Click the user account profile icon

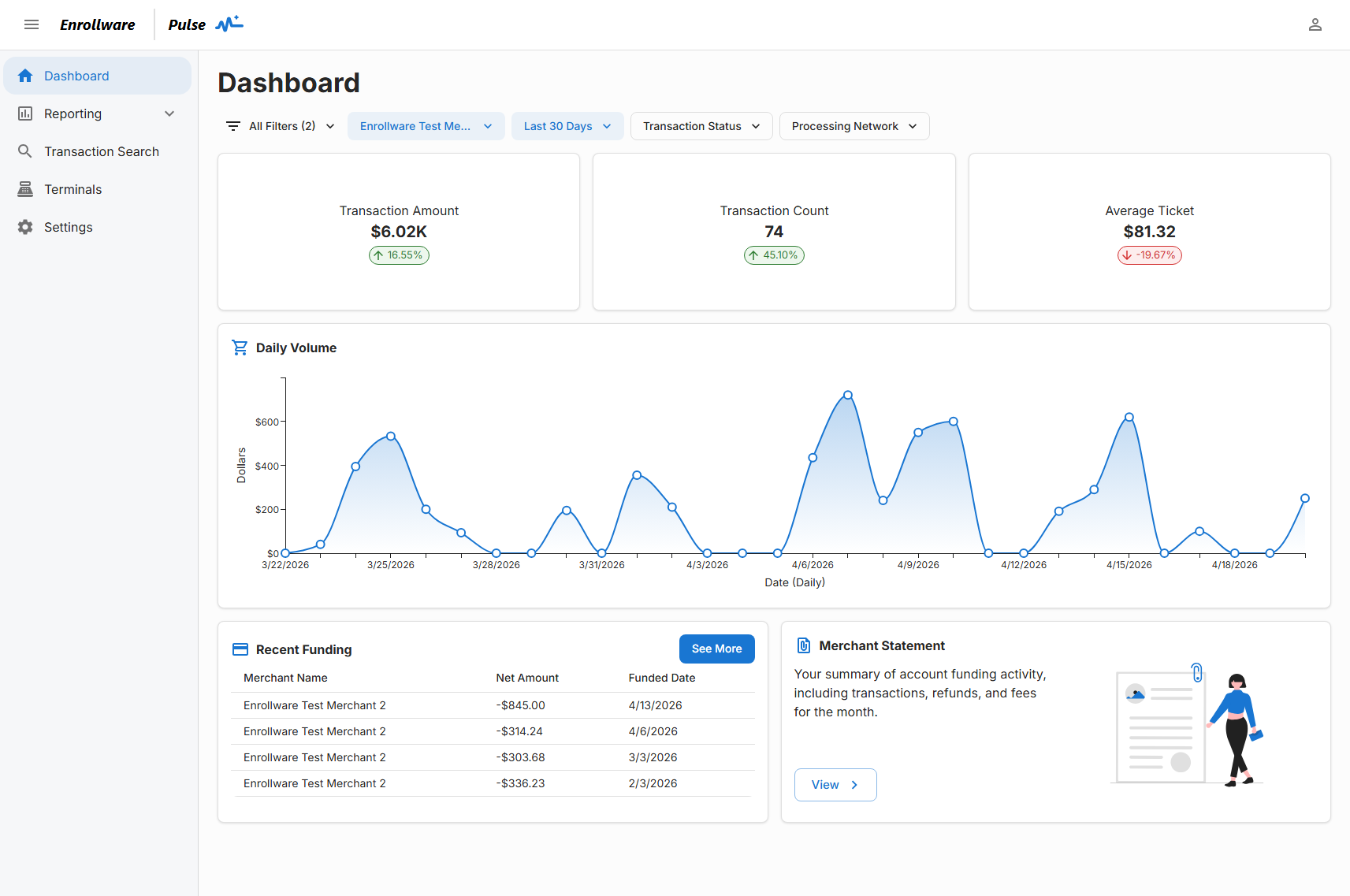1315,24
